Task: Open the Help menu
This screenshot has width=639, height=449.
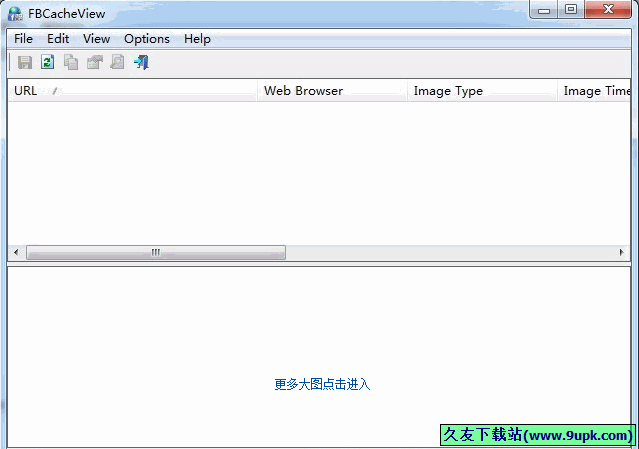Action: [x=197, y=39]
